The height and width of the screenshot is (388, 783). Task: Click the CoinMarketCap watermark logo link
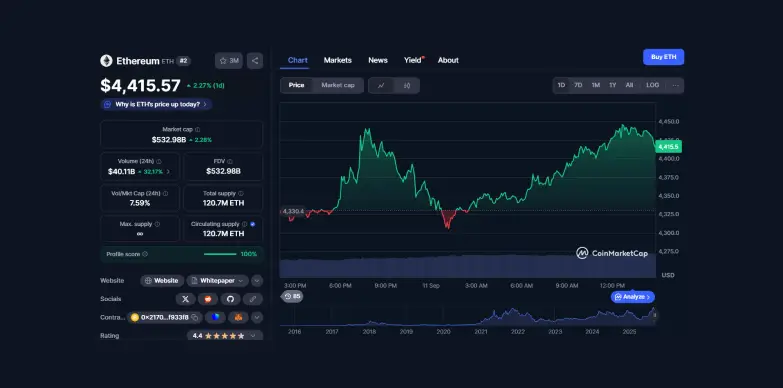(612, 253)
